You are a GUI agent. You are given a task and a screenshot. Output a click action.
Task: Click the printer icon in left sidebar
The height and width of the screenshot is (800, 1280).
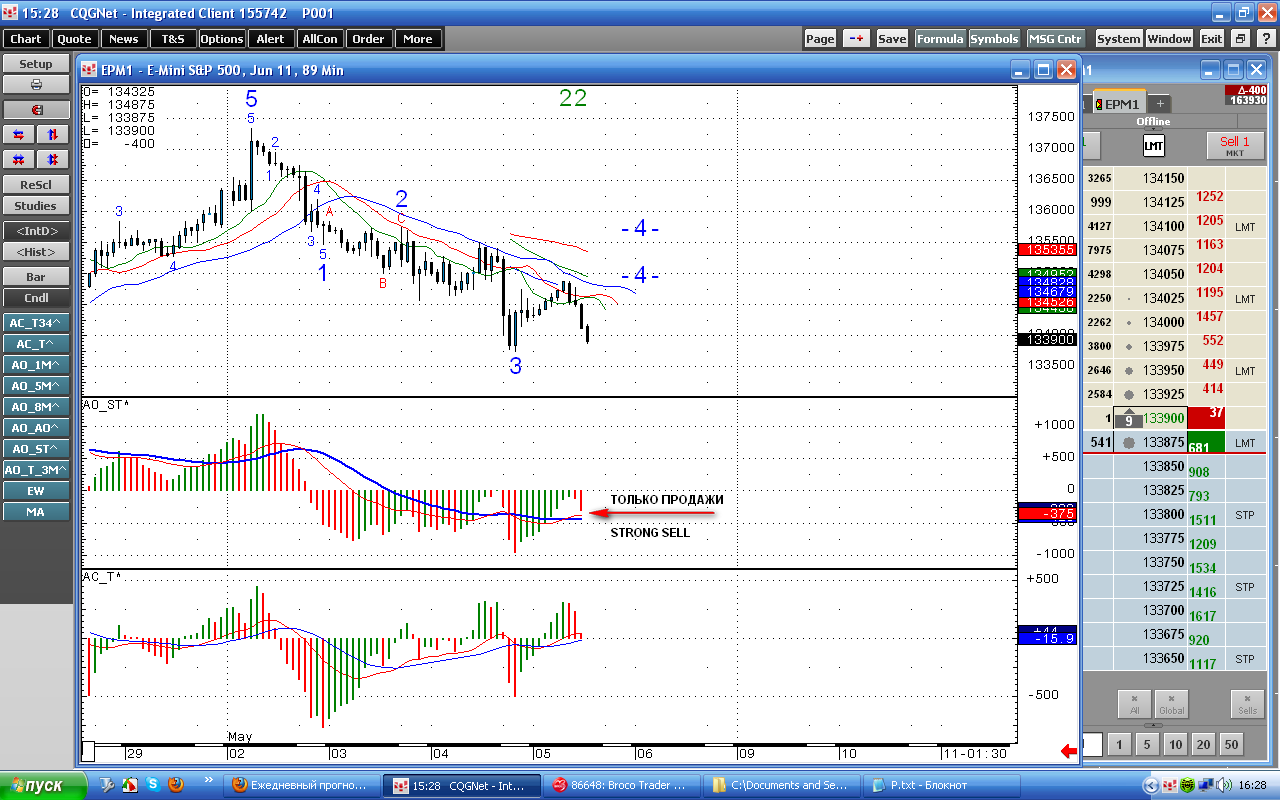36,85
